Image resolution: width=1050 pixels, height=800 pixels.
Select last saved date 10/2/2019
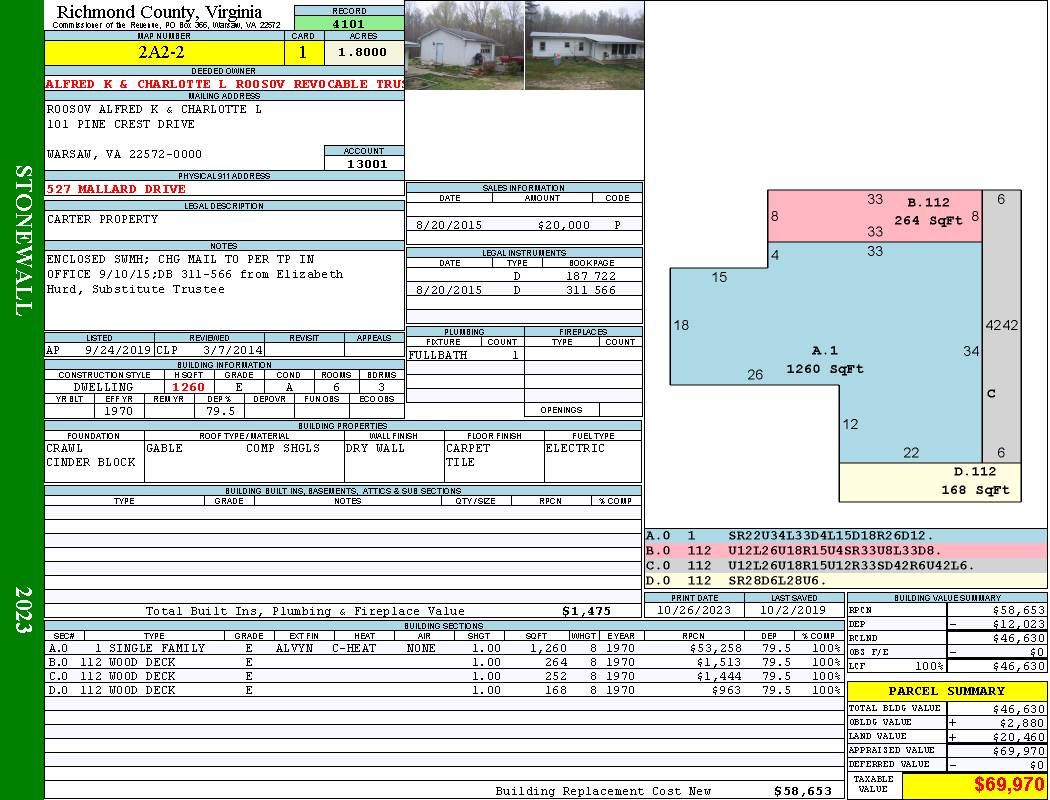(x=793, y=611)
